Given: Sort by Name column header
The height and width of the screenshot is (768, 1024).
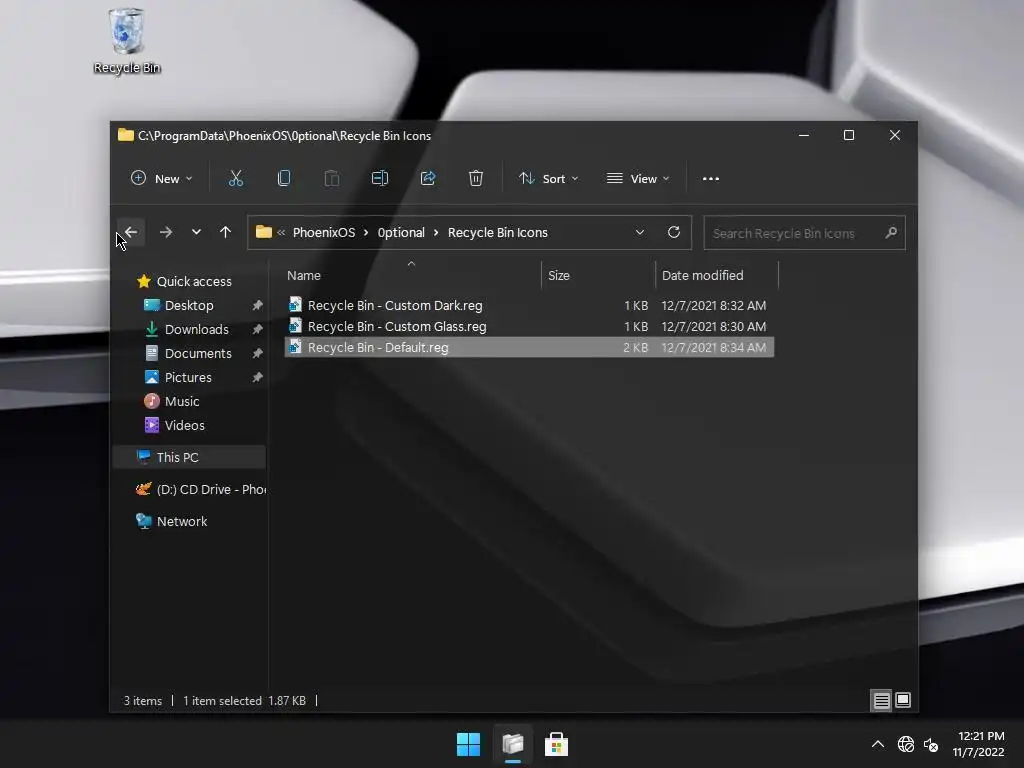Looking at the screenshot, I should [411, 275].
